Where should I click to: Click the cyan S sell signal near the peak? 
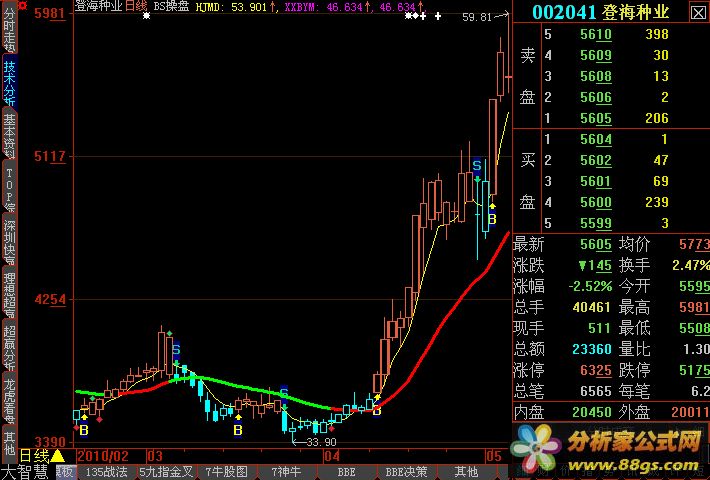click(x=477, y=165)
